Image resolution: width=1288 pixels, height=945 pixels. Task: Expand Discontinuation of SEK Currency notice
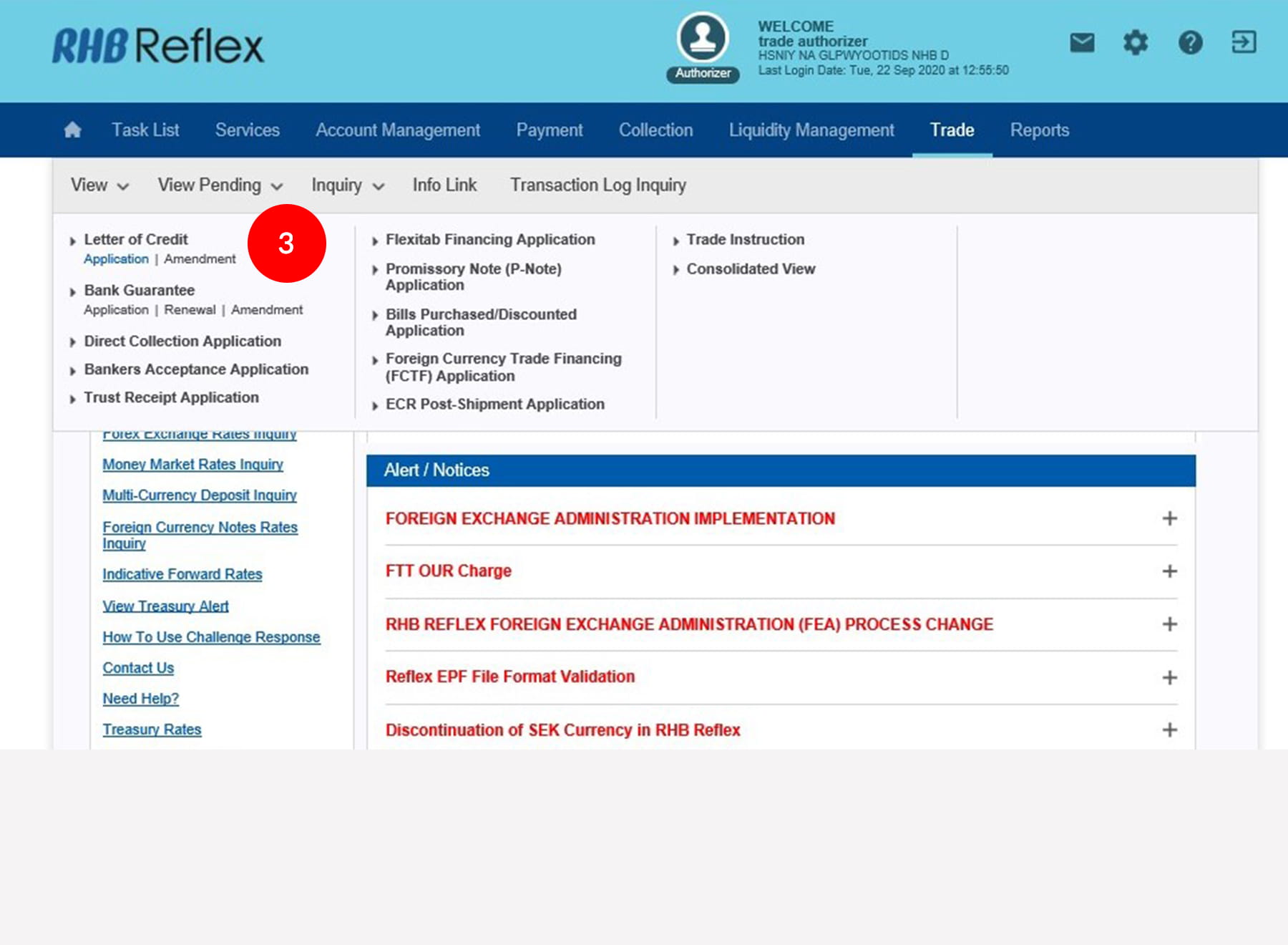click(1169, 730)
